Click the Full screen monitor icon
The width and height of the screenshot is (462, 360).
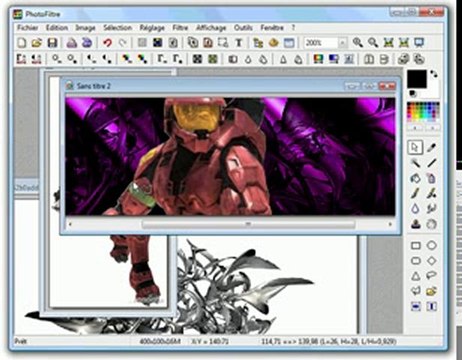tap(419, 43)
